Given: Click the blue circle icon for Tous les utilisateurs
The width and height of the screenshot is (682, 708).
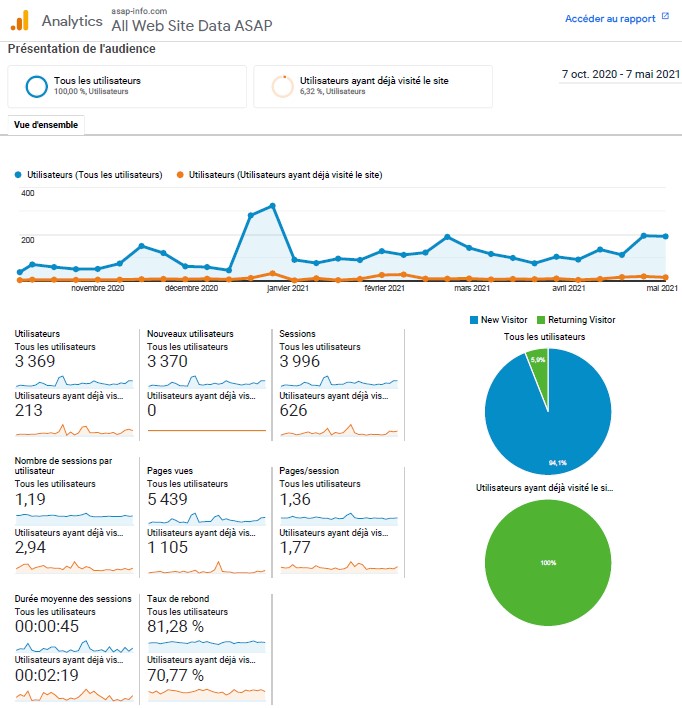Looking at the screenshot, I should tap(37, 86).
